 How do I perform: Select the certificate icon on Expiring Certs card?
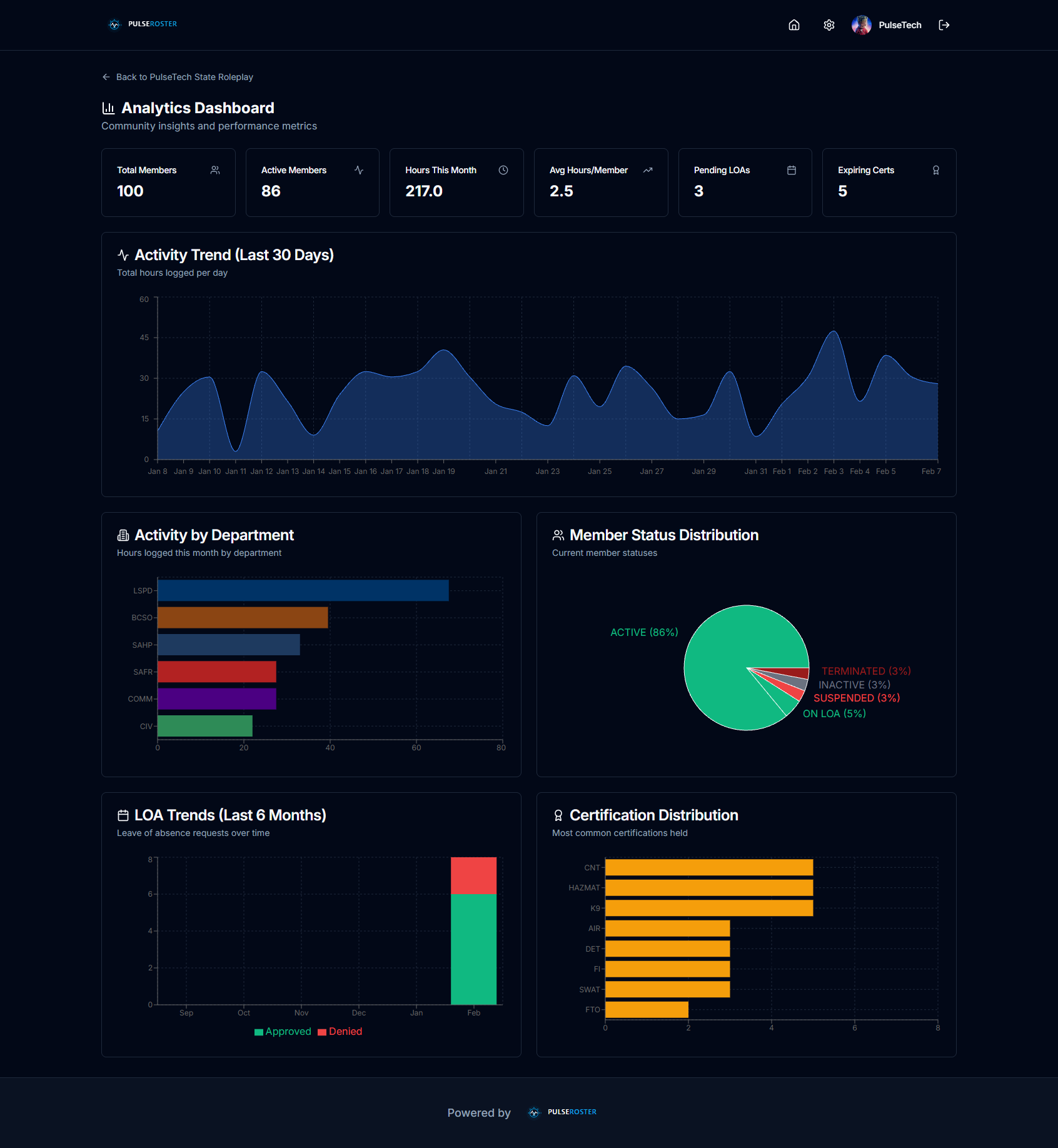click(x=935, y=169)
